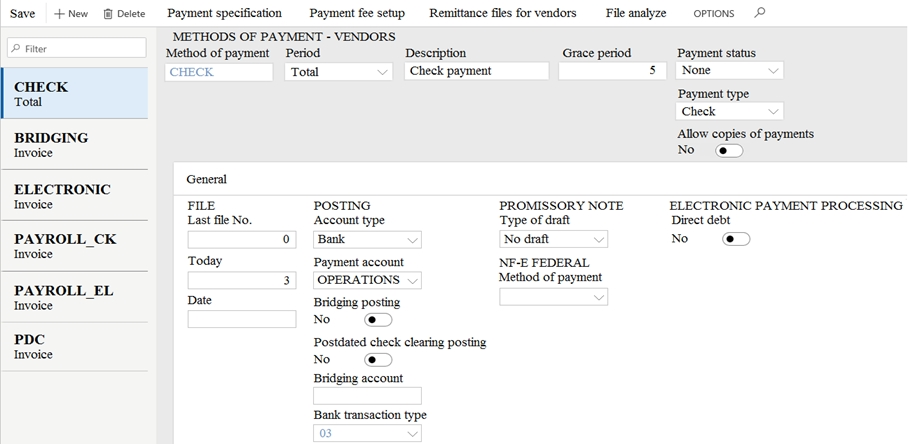908x444 pixels.
Task: Click the Description field with Check payment
Action: click(x=476, y=71)
